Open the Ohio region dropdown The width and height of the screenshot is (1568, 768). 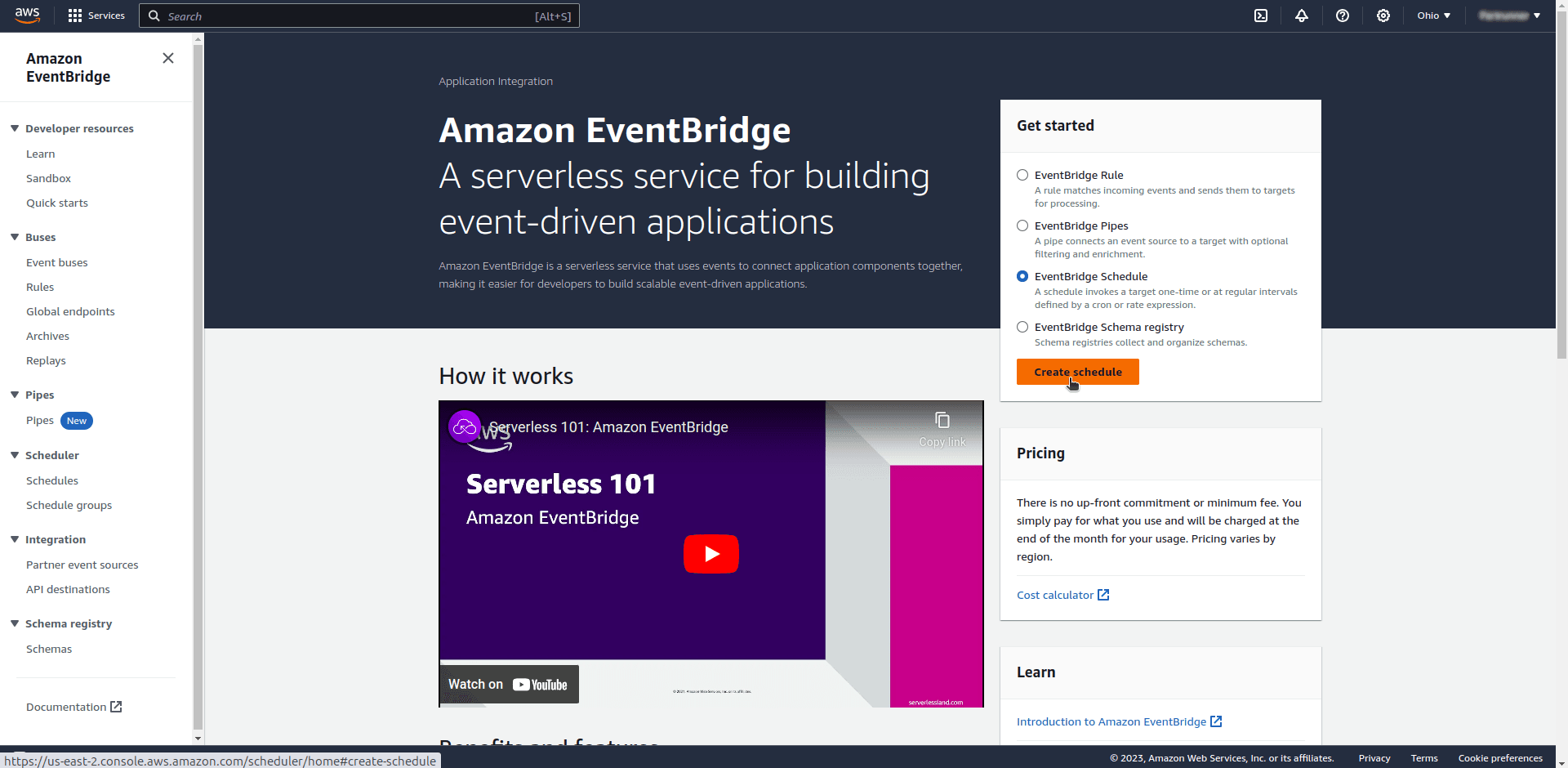[1433, 16]
